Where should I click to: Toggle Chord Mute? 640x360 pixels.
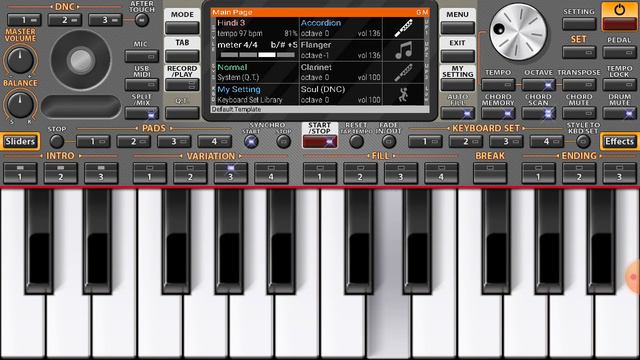click(579, 113)
